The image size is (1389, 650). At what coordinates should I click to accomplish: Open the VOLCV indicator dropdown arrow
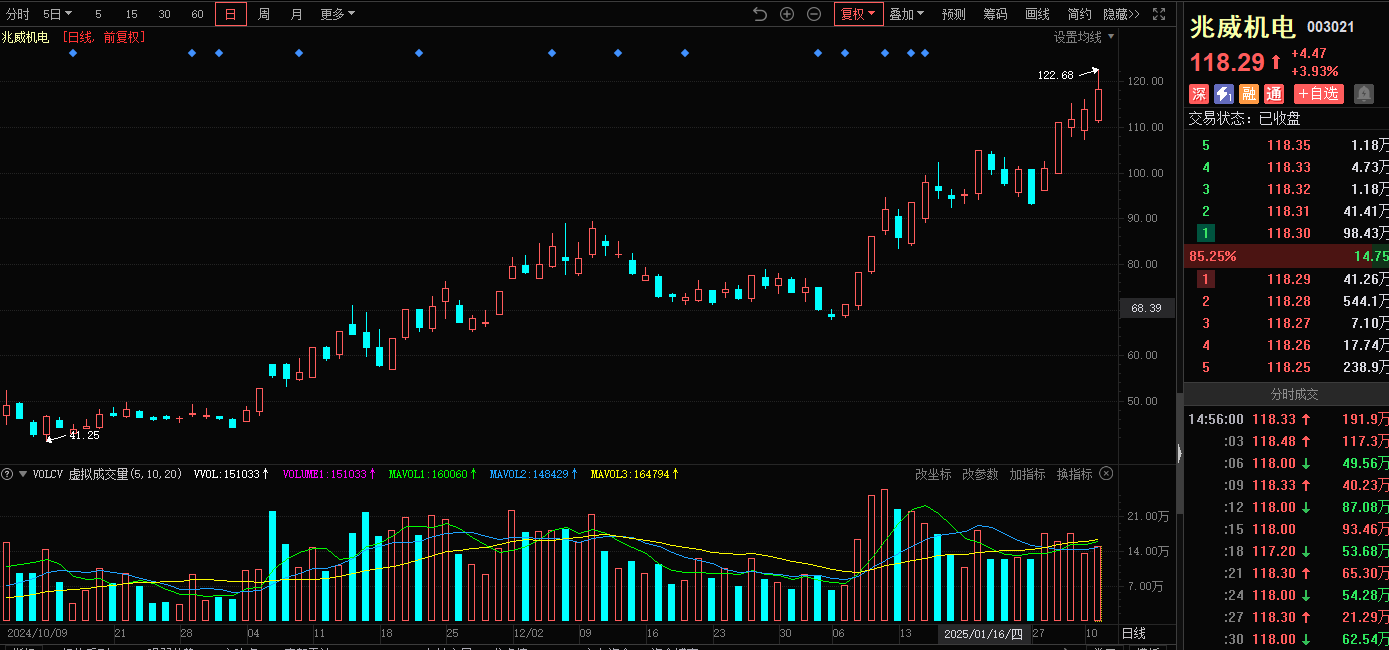pos(22,474)
